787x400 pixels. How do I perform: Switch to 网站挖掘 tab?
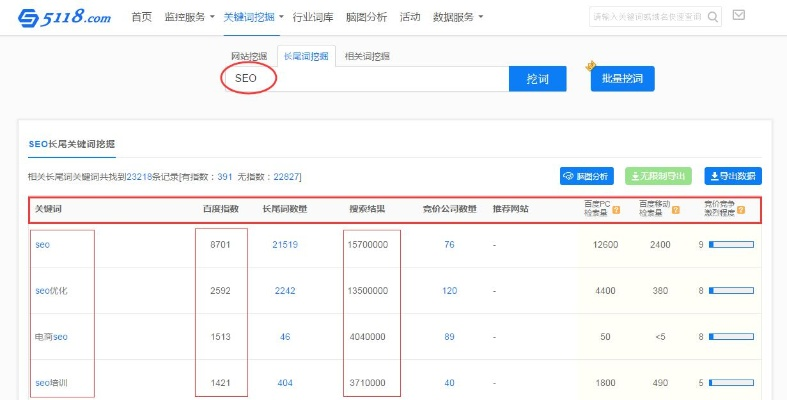click(x=249, y=56)
